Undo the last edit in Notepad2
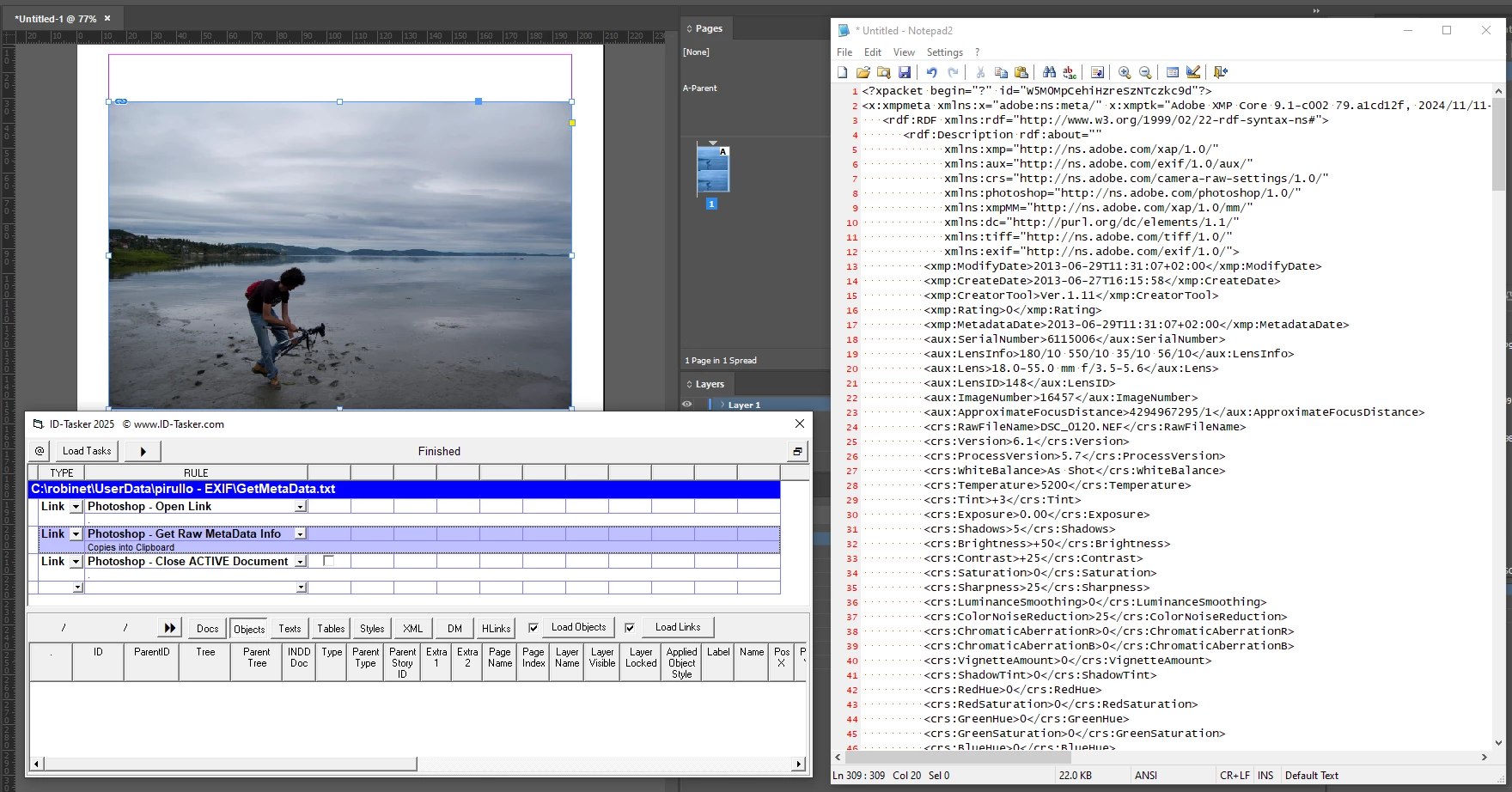 (x=932, y=72)
